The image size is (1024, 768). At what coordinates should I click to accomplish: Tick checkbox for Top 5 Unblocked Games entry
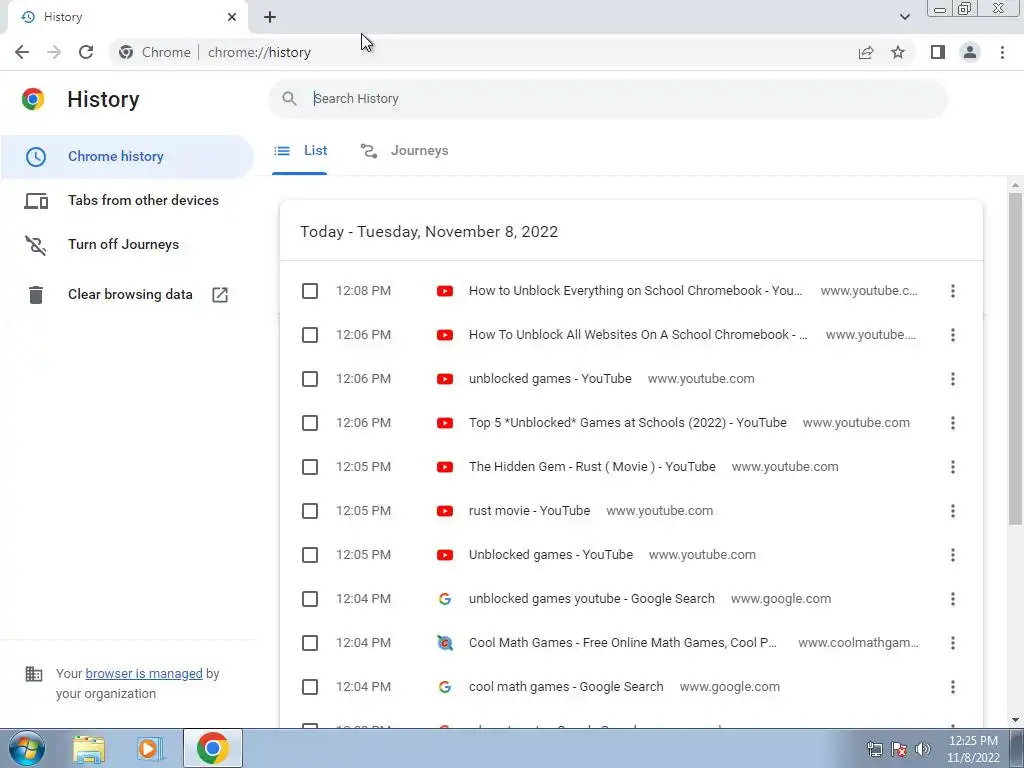310,423
